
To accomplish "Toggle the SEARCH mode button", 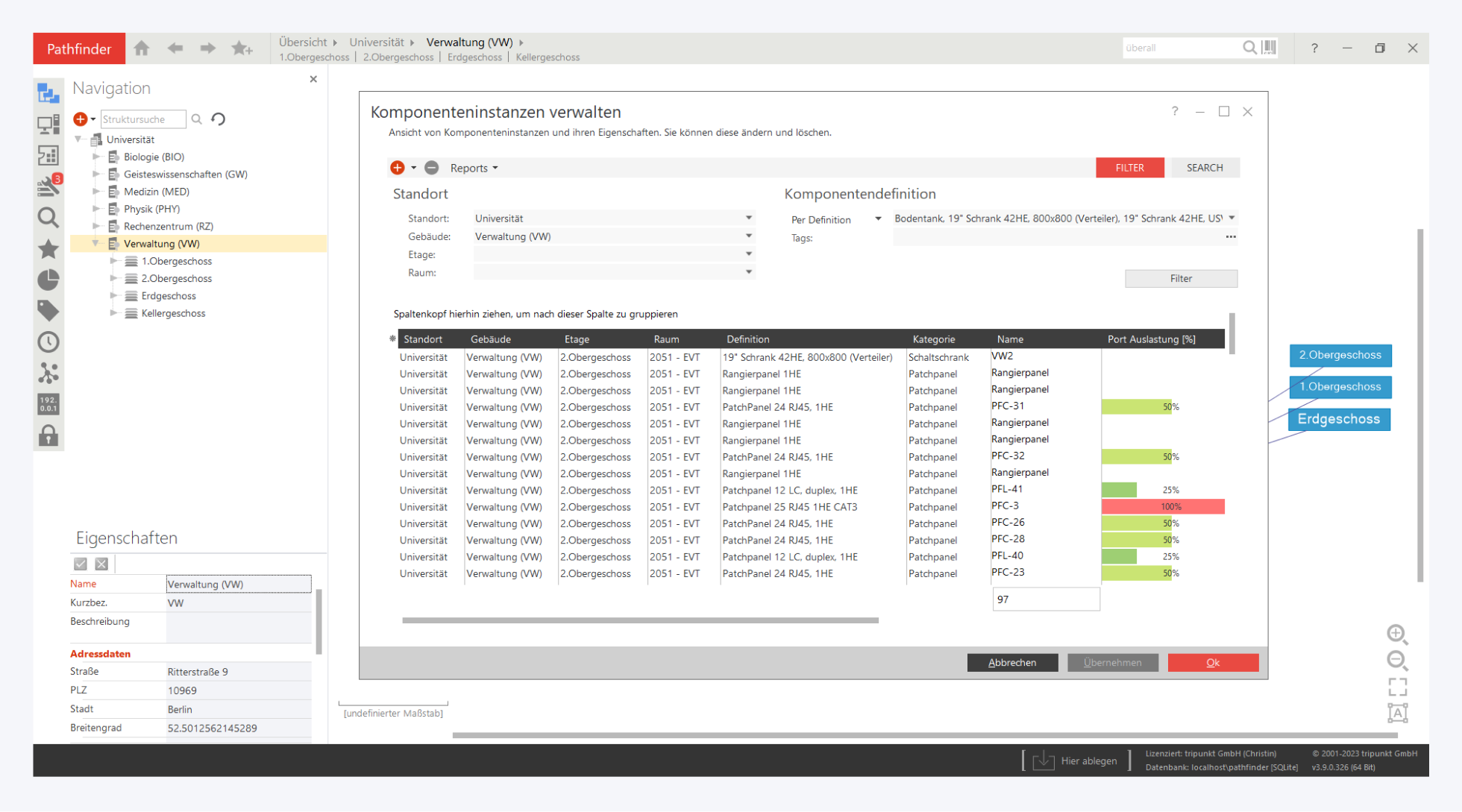I will click(x=1204, y=168).
